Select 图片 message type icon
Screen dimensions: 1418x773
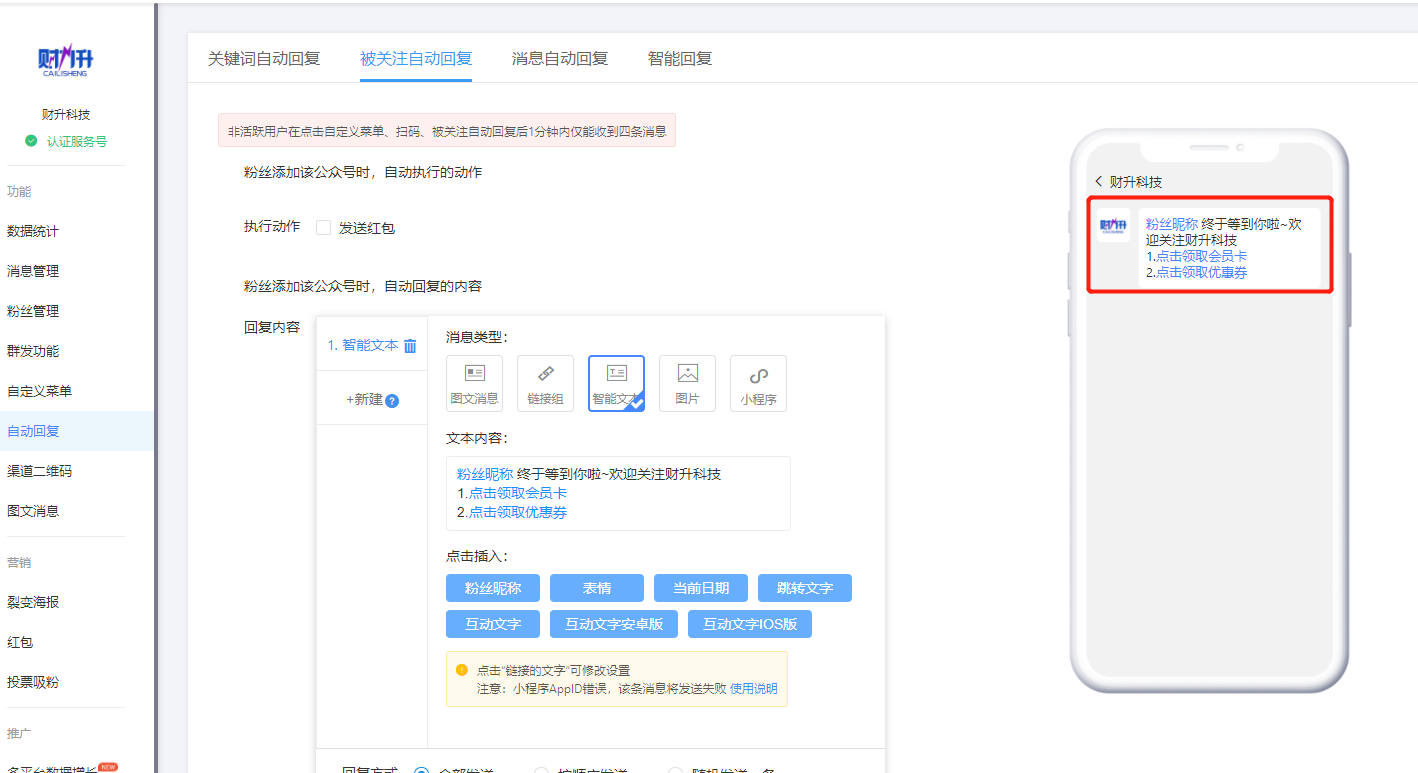pos(687,384)
